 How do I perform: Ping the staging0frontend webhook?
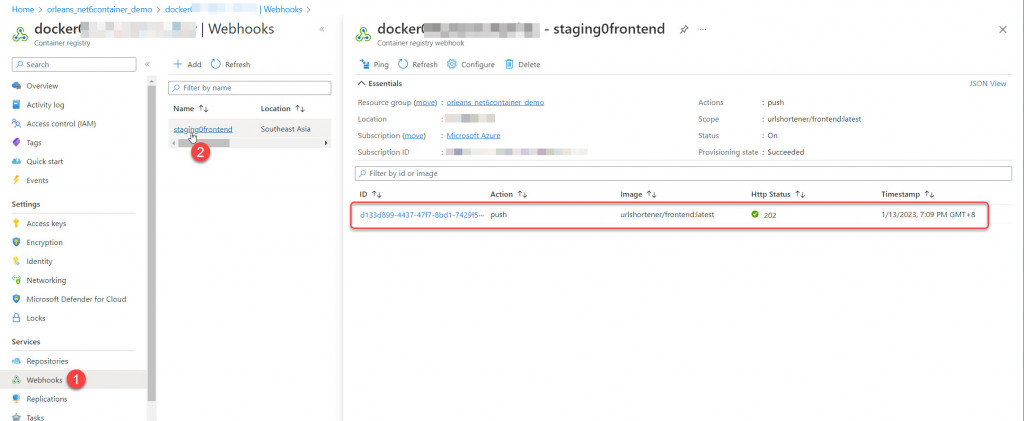tap(374, 65)
